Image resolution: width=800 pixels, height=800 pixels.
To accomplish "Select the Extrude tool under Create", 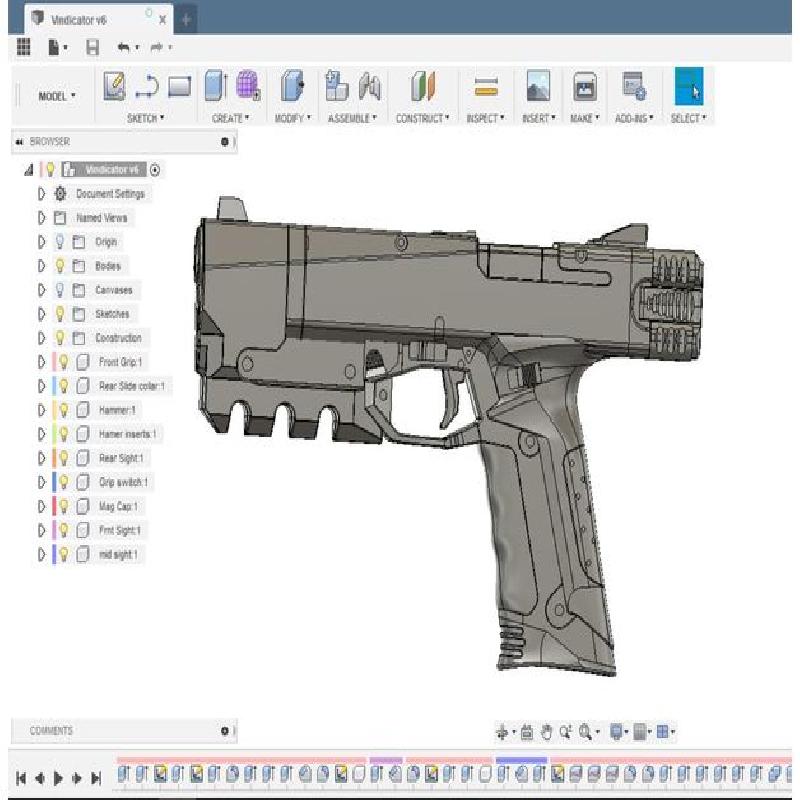I will click(215, 87).
